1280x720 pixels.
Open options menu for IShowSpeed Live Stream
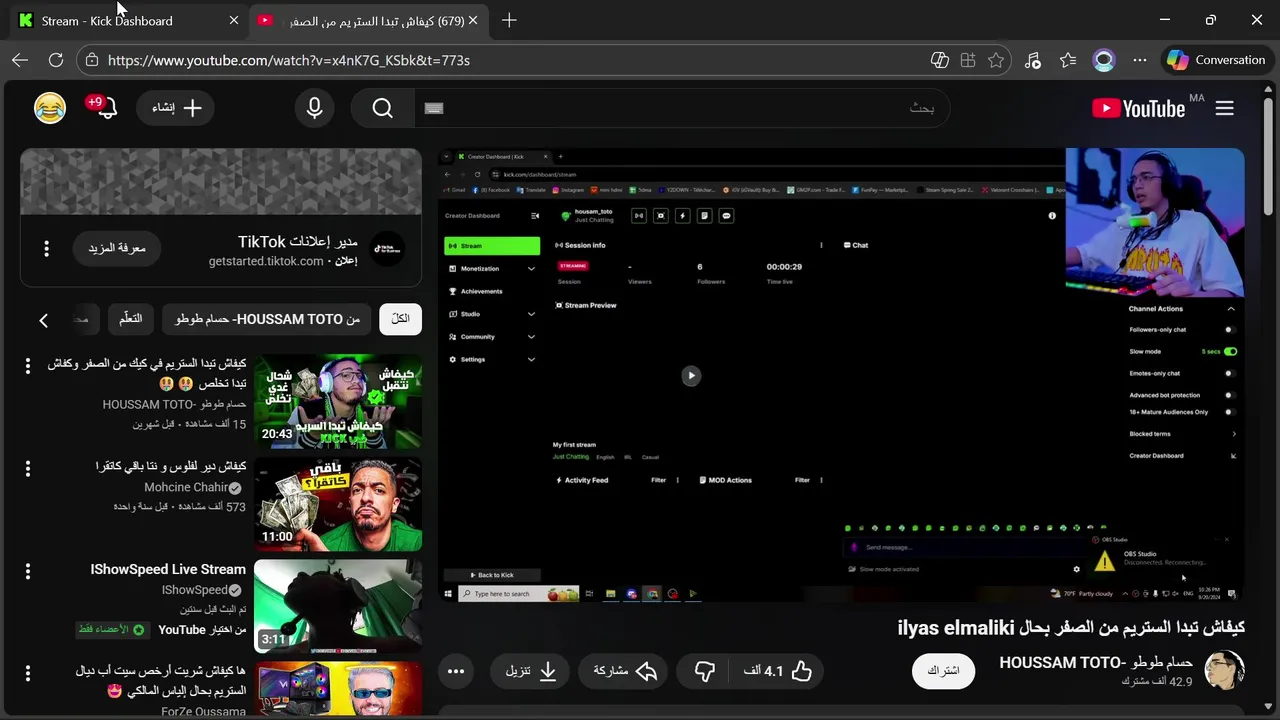point(28,570)
